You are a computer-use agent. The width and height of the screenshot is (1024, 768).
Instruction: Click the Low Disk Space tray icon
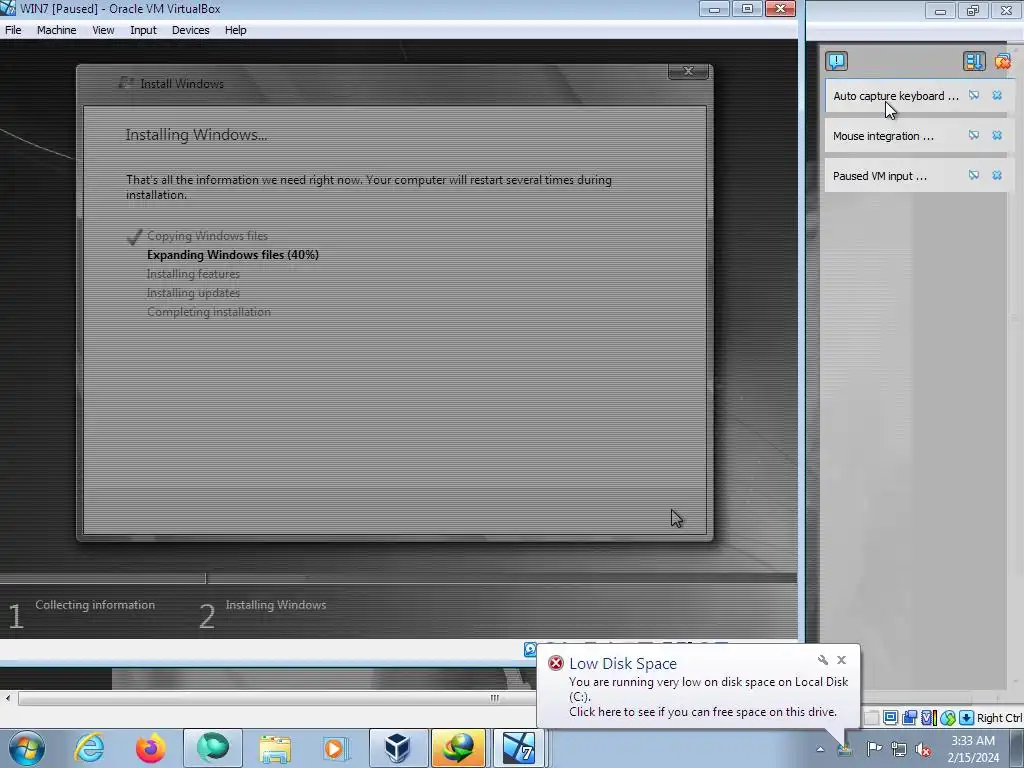[x=845, y=748]
